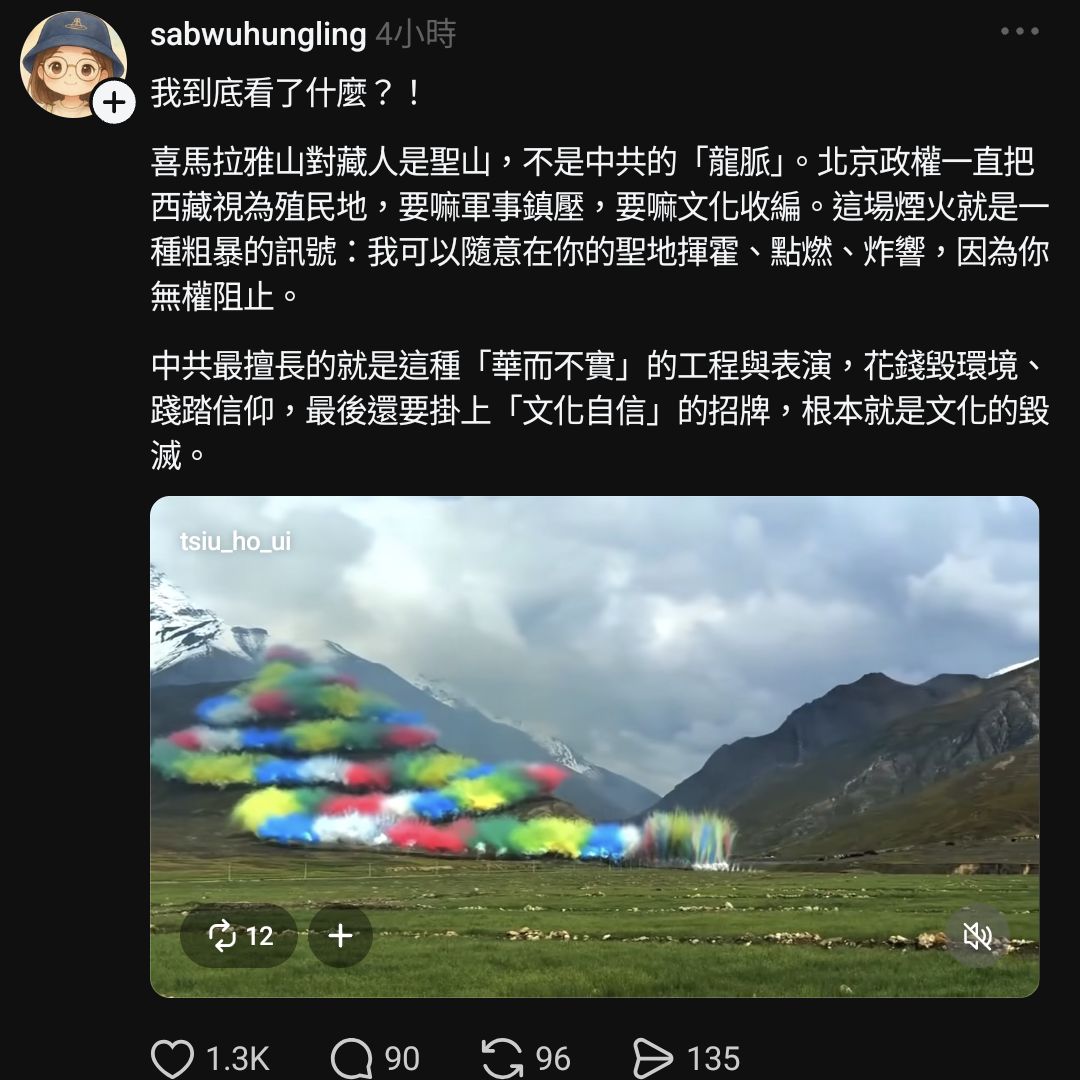Image resolution: width=1080 pixels, height=1080 pixels.
Task: Unmute the video with the speaker icon
Action: click(x=977, y=936)
